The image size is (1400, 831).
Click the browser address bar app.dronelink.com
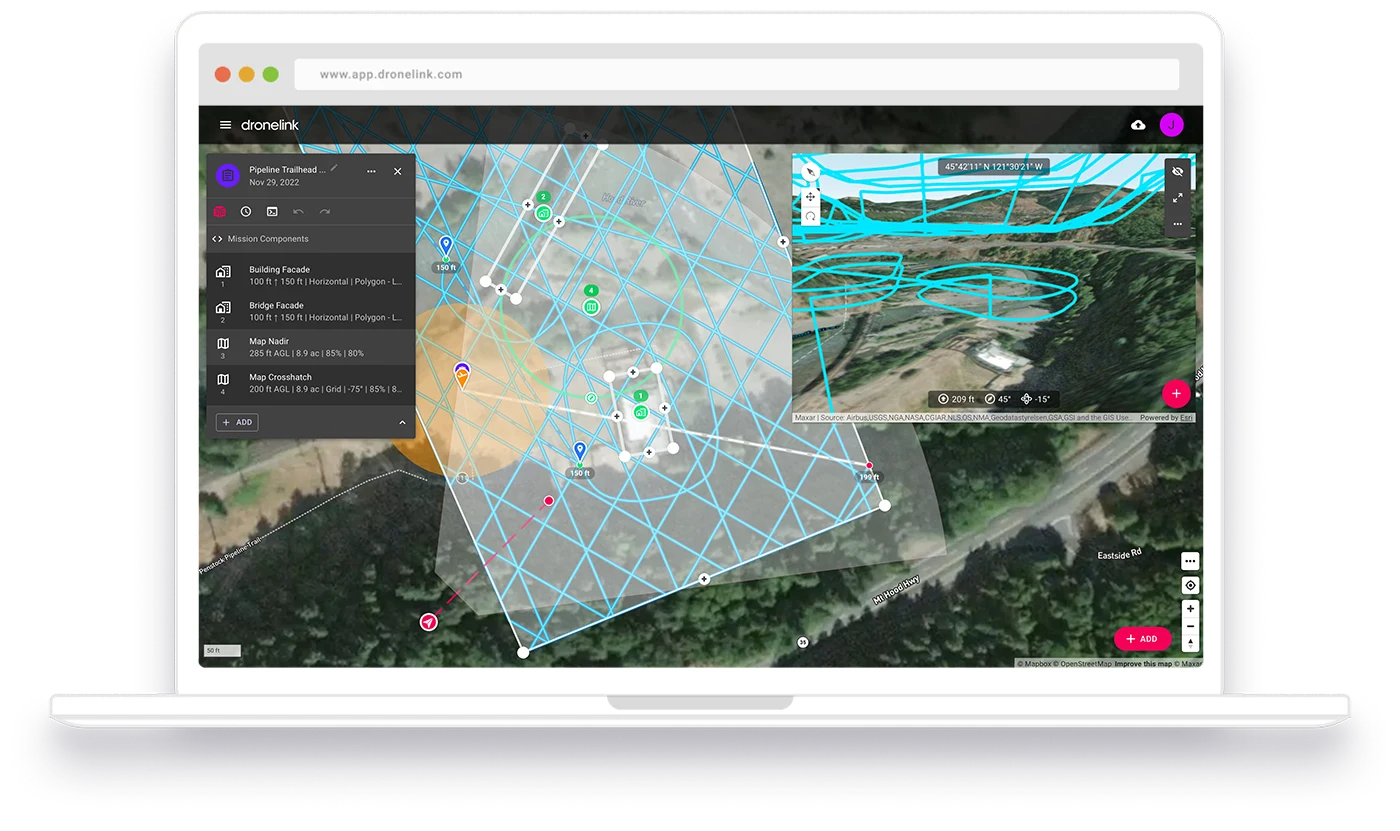736,74
